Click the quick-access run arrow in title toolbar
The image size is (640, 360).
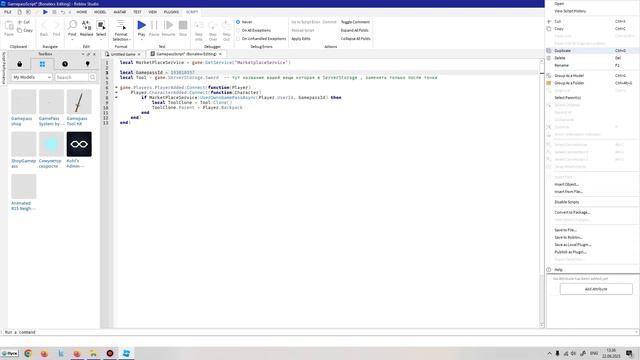[45, 12]
